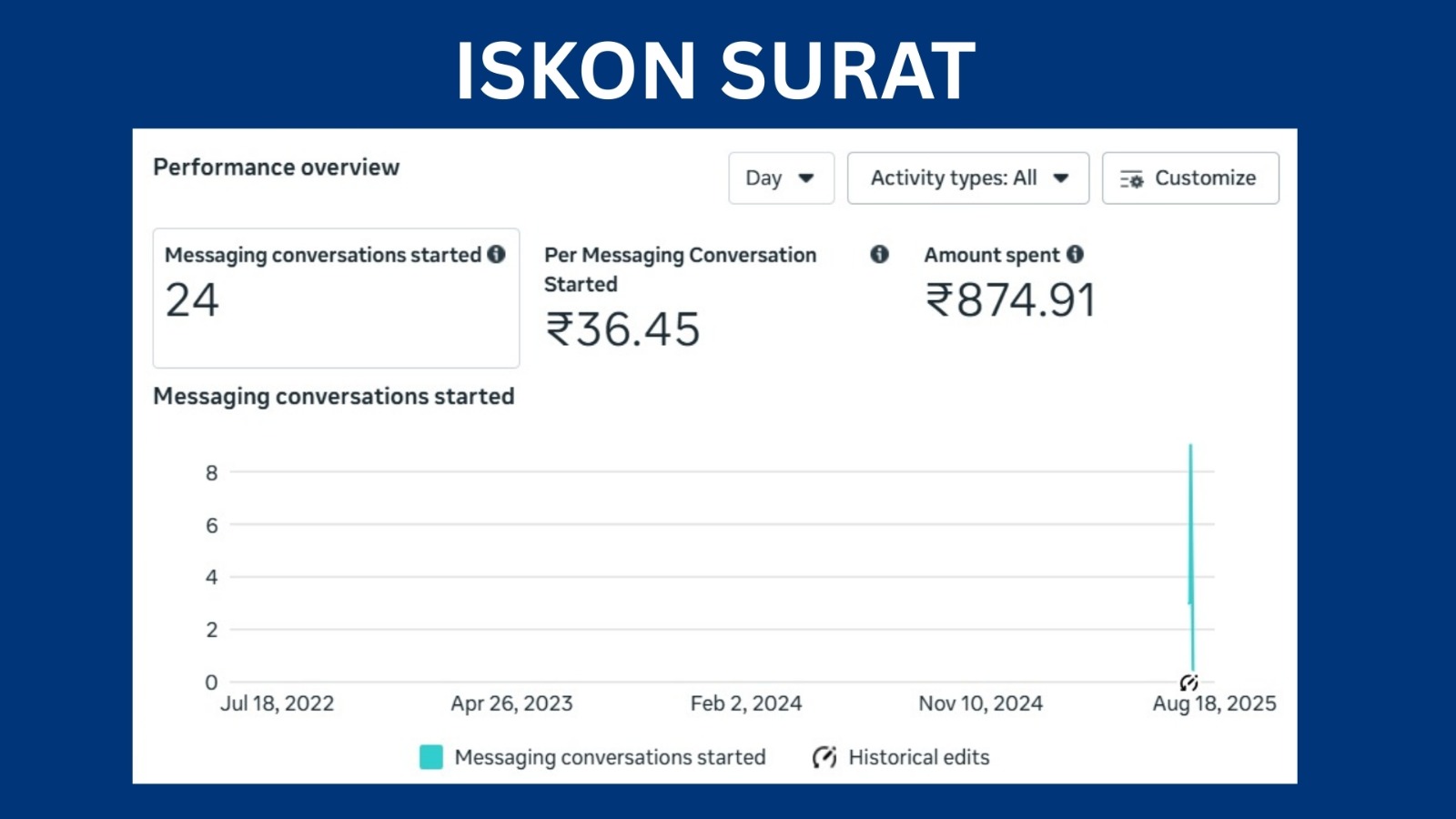
Task: Click teal Messaging conversations started legend swatch
Action: (x=431, y=757)
